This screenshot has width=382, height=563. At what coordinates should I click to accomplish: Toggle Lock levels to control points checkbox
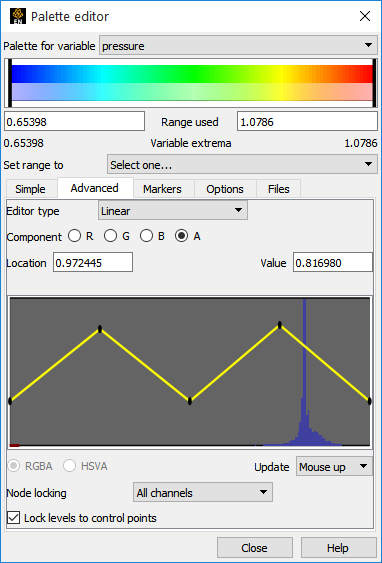pyautogui.click(x=14, y=518)
